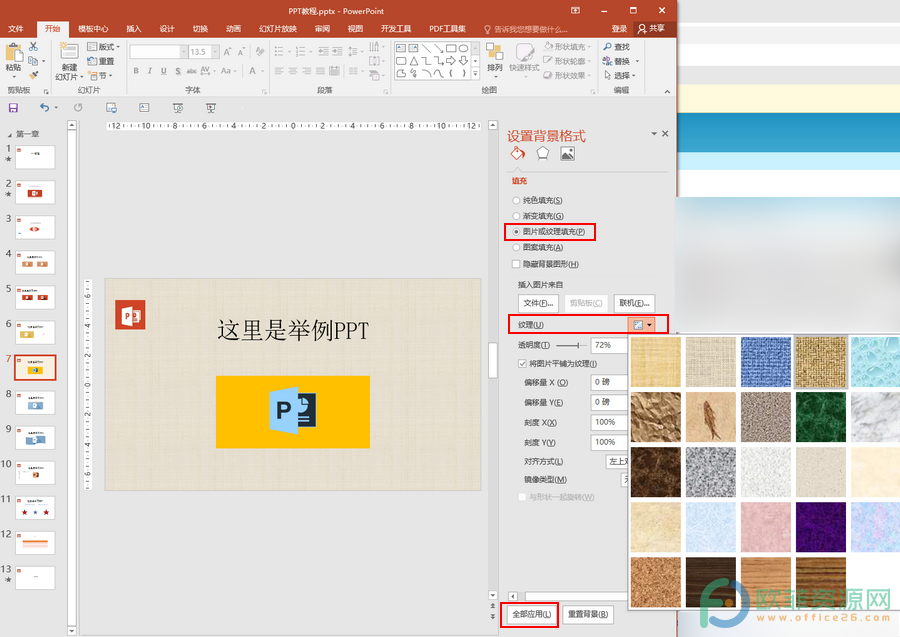Viewport: 900px width, 637px height.
Task: Click the Format Painter brush icon
Action: pyautogui.click(x=33, y=75)
